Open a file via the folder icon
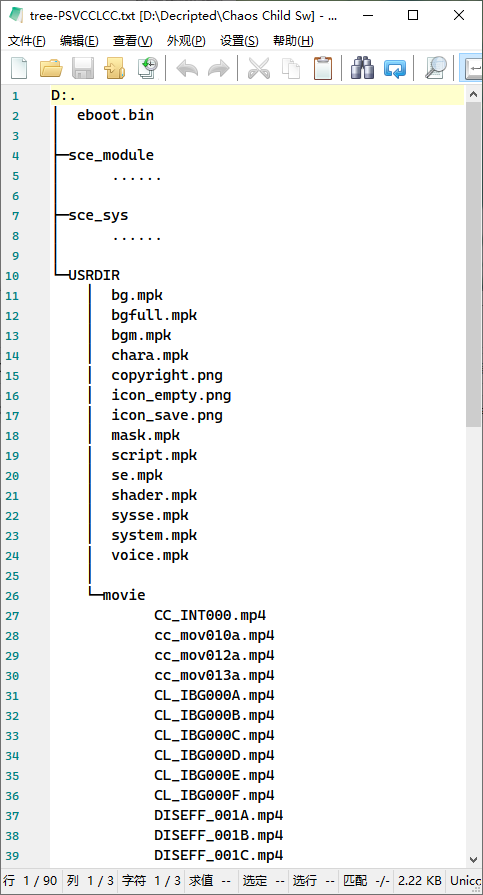The image size is (483, 895). tap(51, 68)
